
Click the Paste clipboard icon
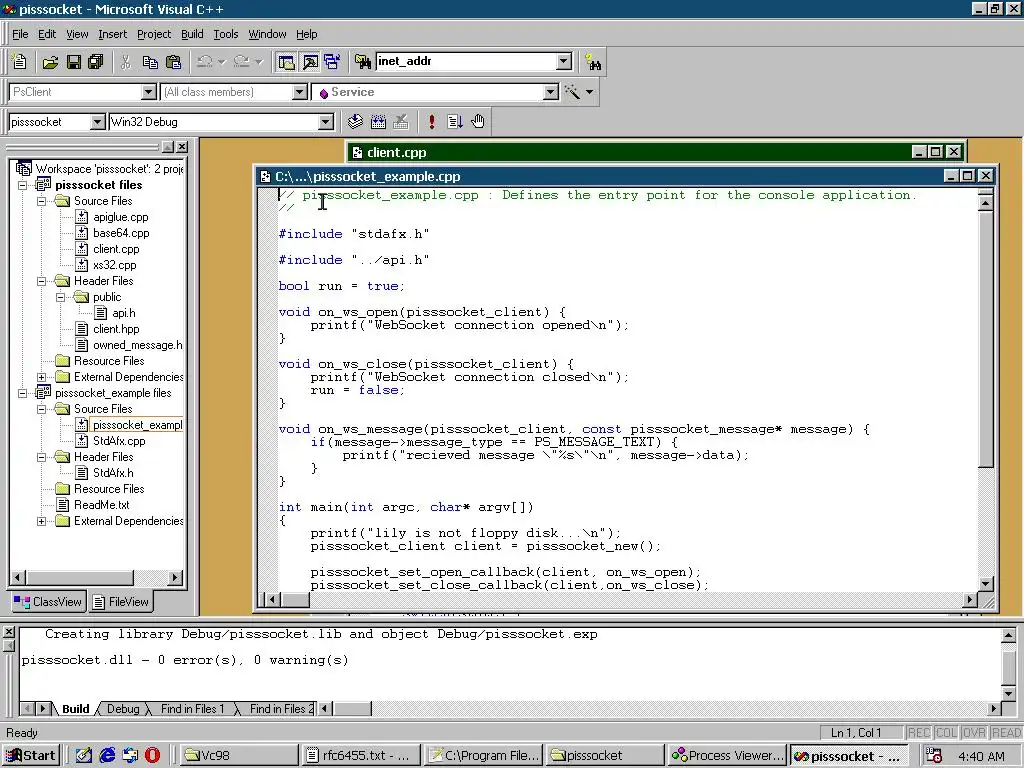[174, 62]
